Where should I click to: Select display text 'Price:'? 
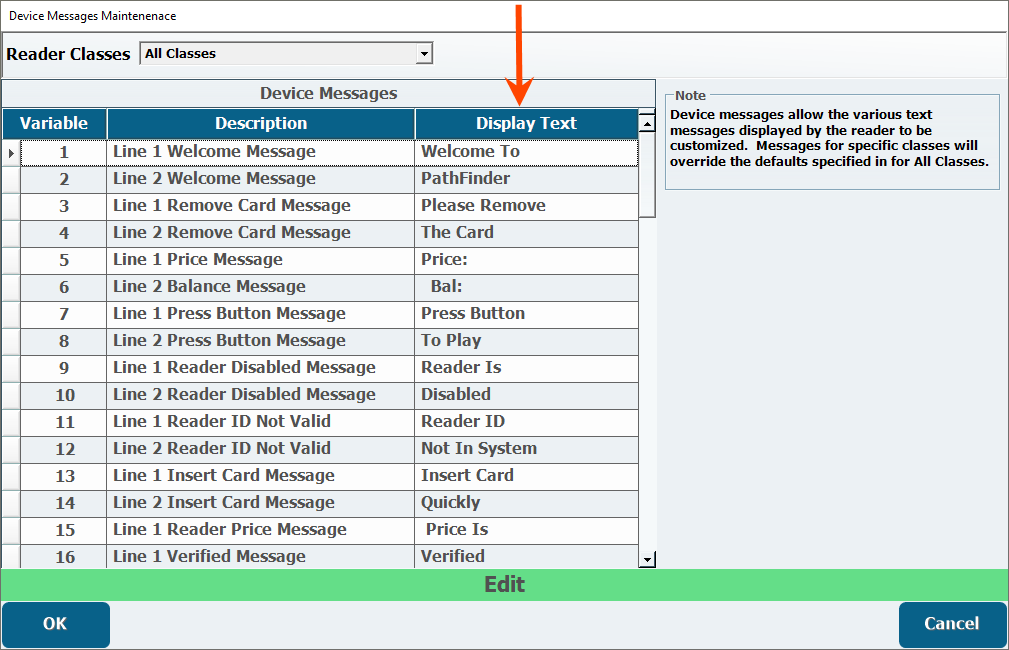[x=444, y=259]
